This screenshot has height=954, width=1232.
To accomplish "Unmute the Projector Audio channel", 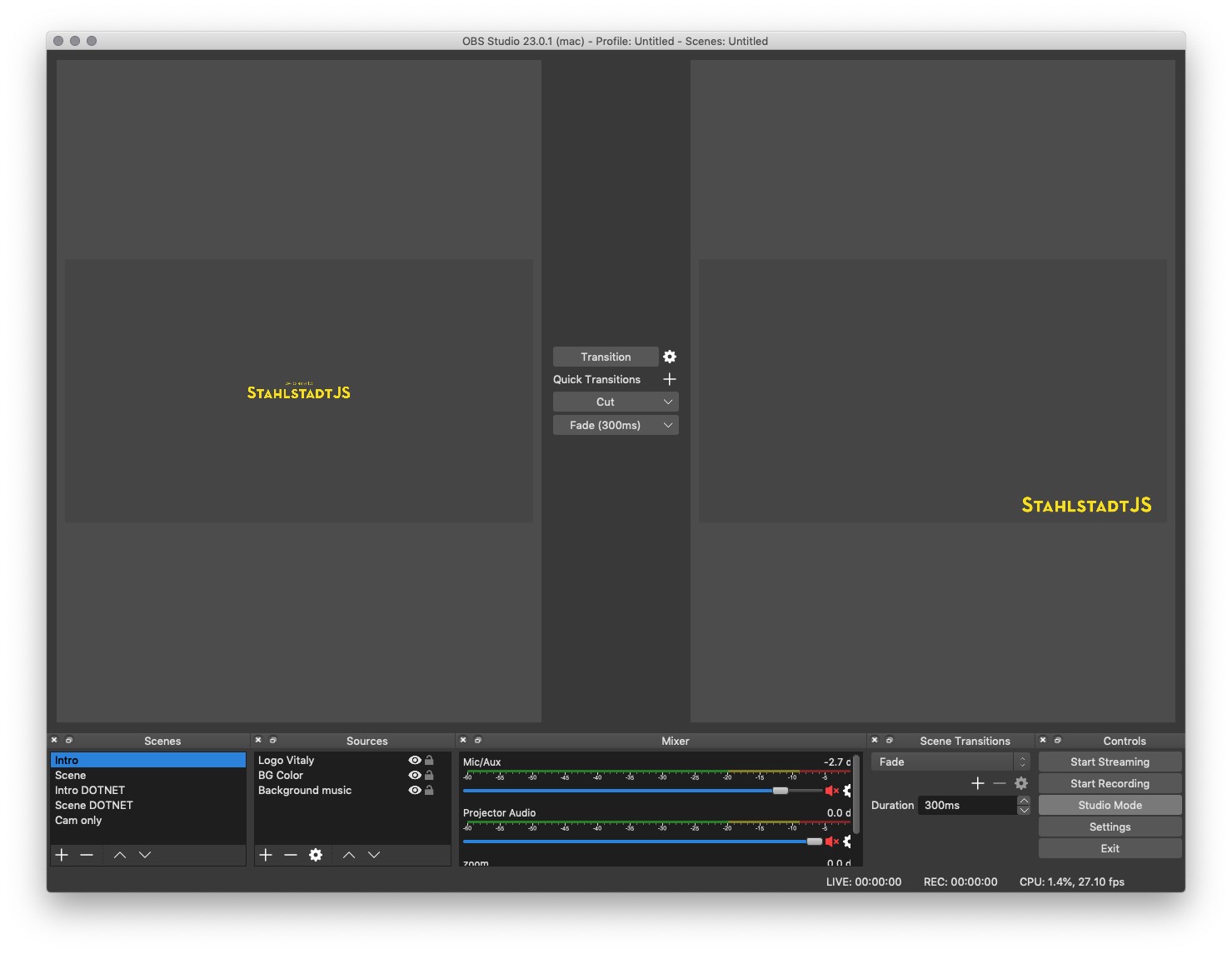I will (x=831, y=842).
